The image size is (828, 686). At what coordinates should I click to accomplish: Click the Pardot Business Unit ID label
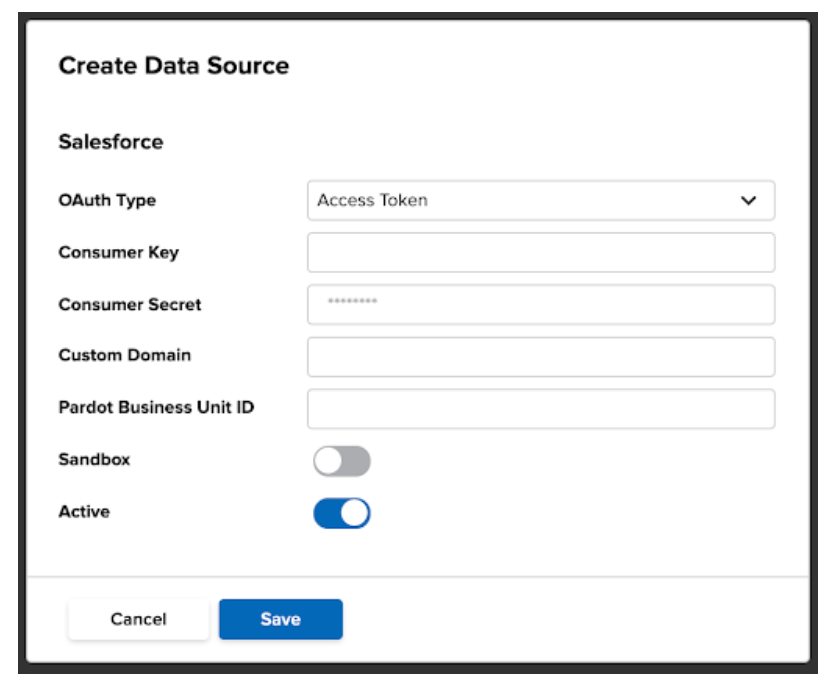pos(156,407)
